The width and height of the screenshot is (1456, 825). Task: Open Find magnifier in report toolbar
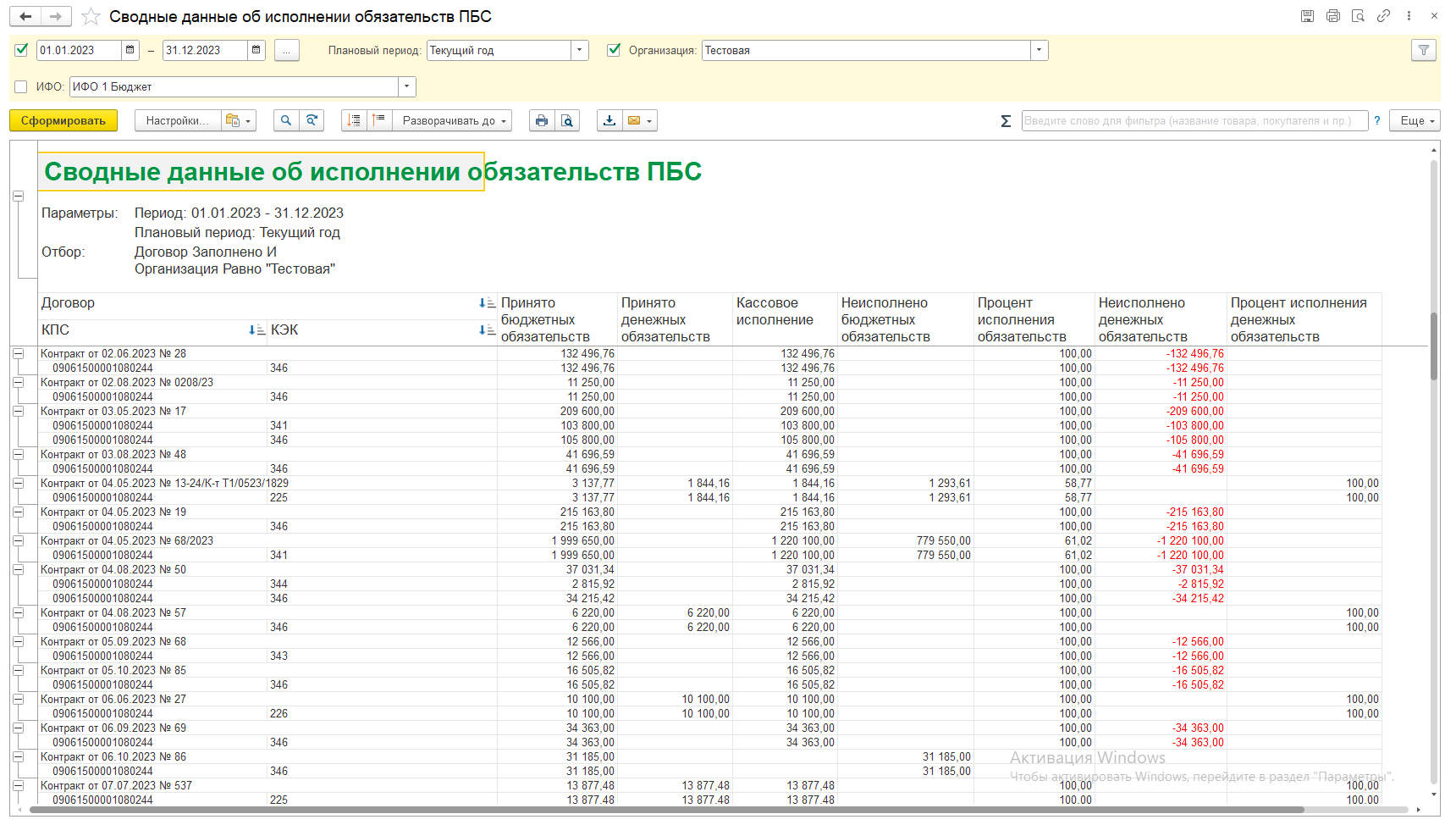tap(286, 121)
